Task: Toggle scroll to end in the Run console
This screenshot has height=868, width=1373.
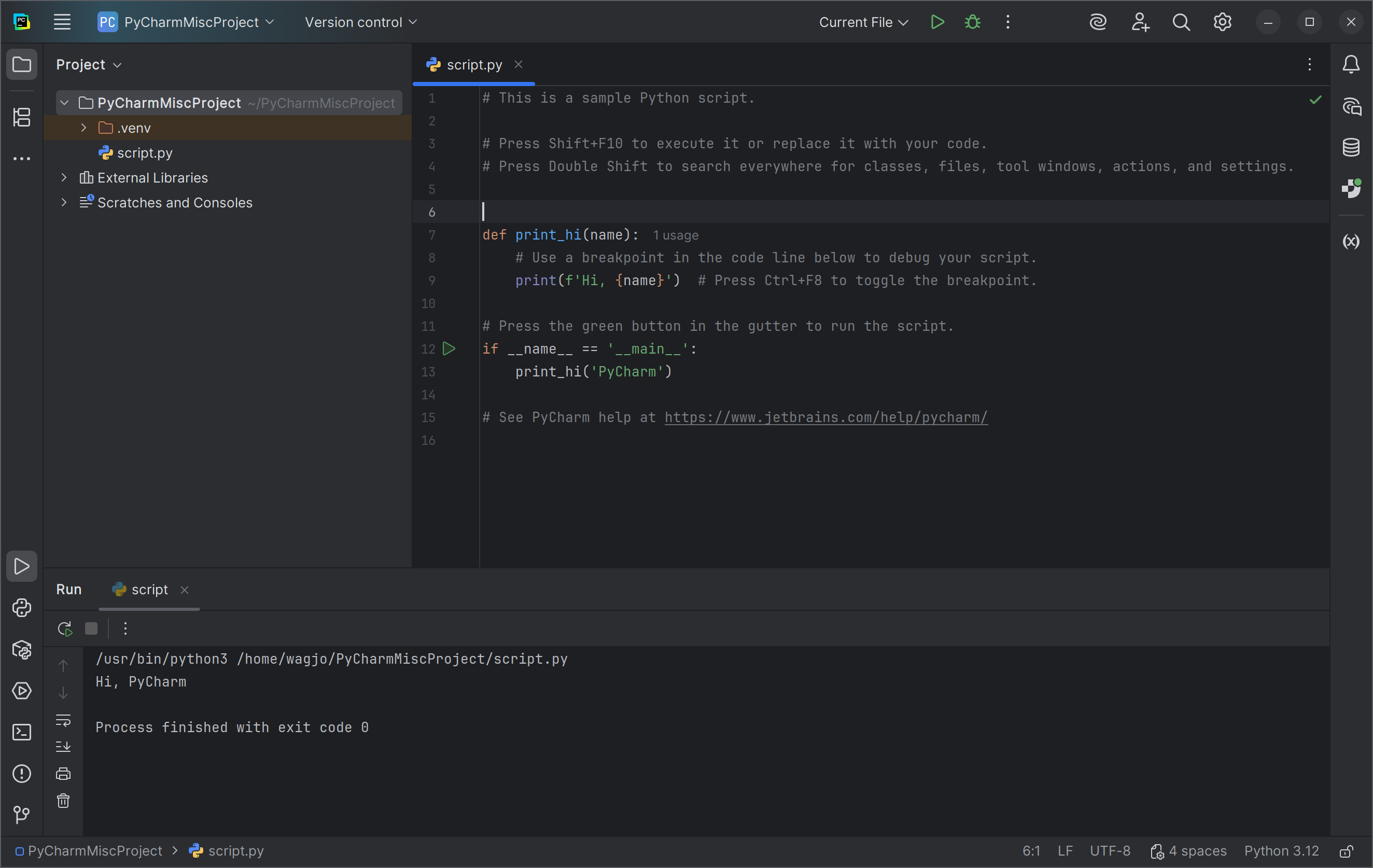Action: click(63, 747)
